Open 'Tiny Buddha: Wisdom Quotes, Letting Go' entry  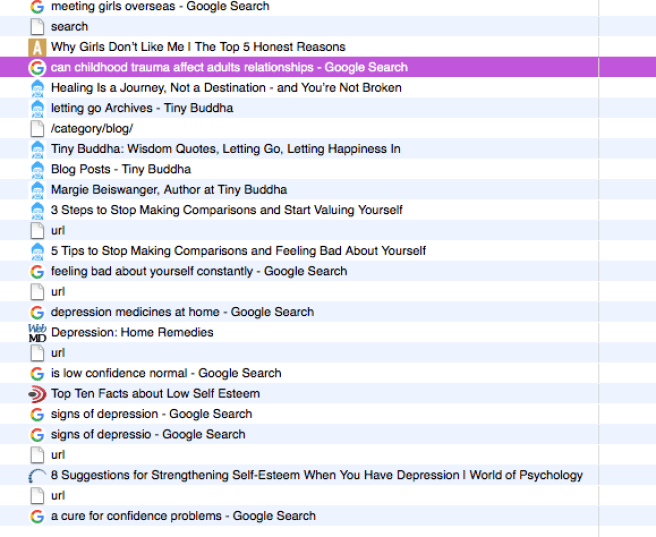tap(225, 149)
